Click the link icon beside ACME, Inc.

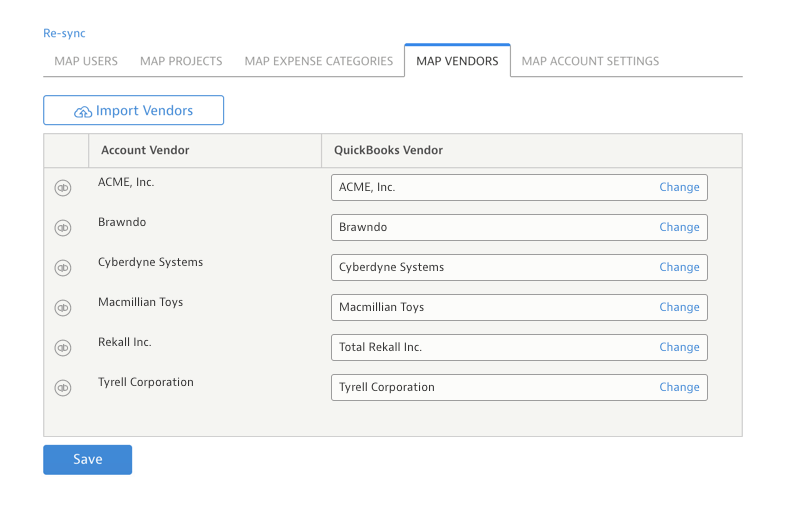[x=62, y=188]
